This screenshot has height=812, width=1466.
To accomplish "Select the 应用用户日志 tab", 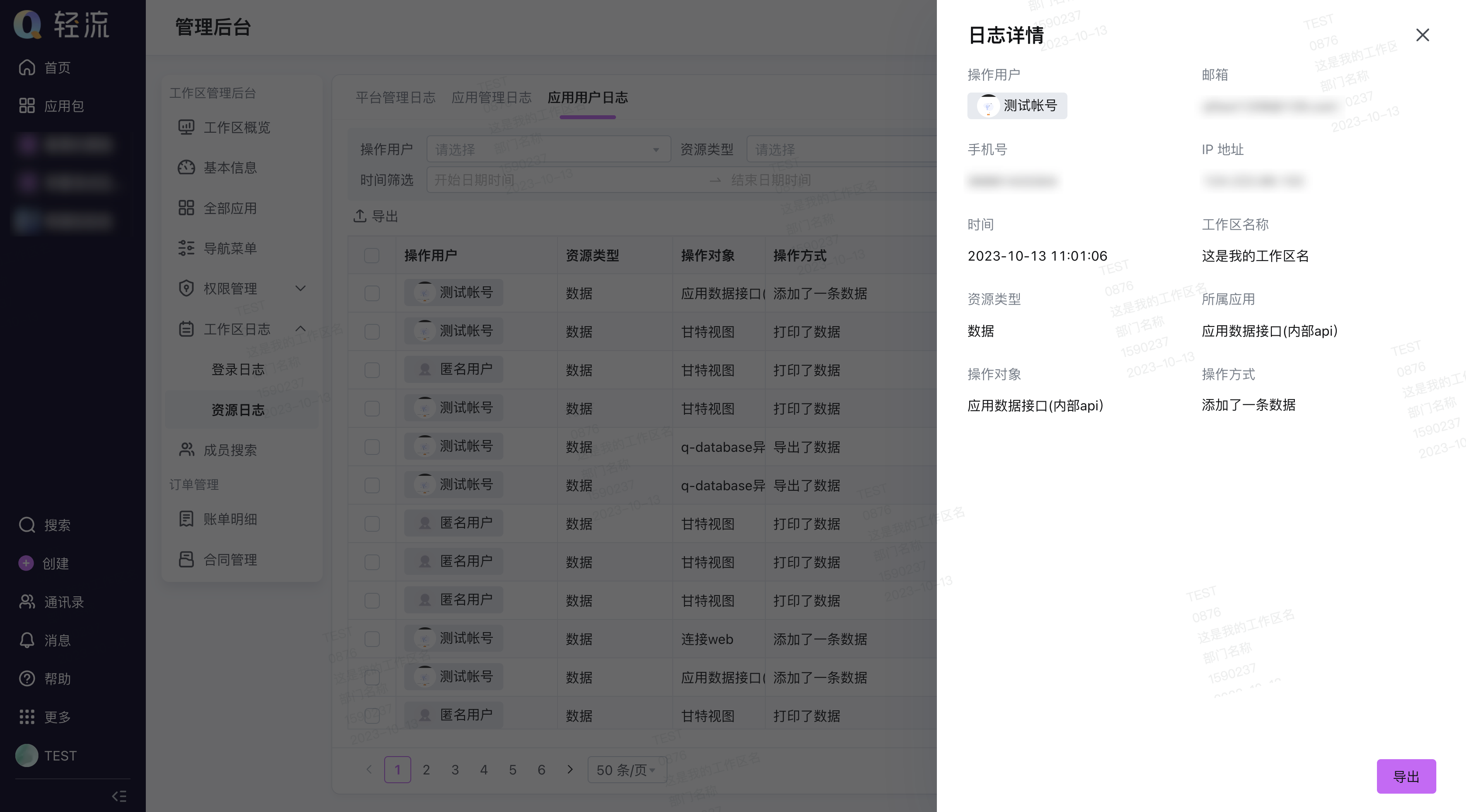I will [x=587, y=98].
